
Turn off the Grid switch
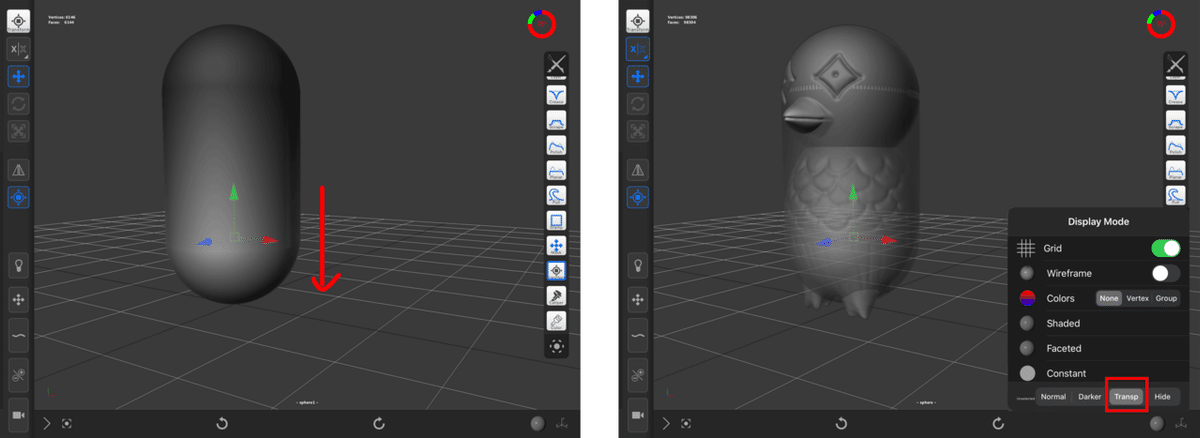point(1165,248)
